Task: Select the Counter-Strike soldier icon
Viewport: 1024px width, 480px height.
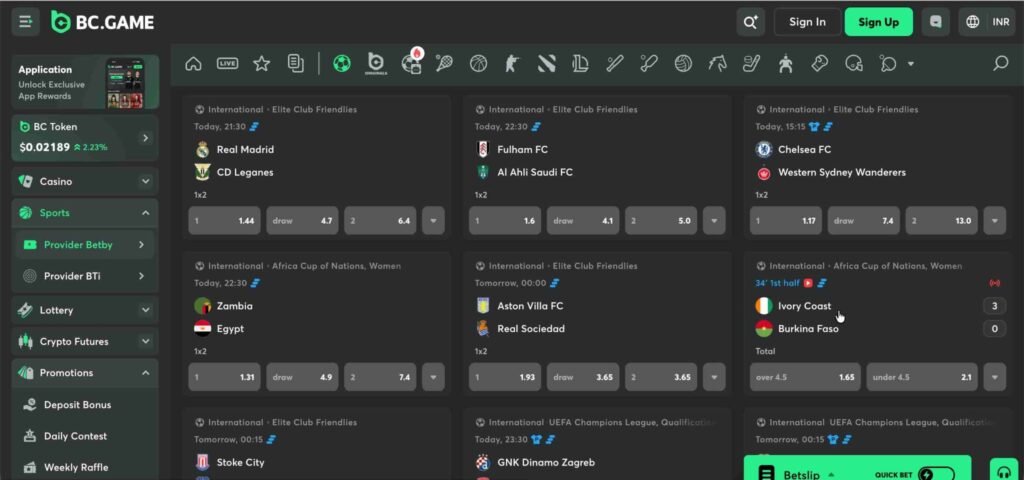Action: coord(511,63)
